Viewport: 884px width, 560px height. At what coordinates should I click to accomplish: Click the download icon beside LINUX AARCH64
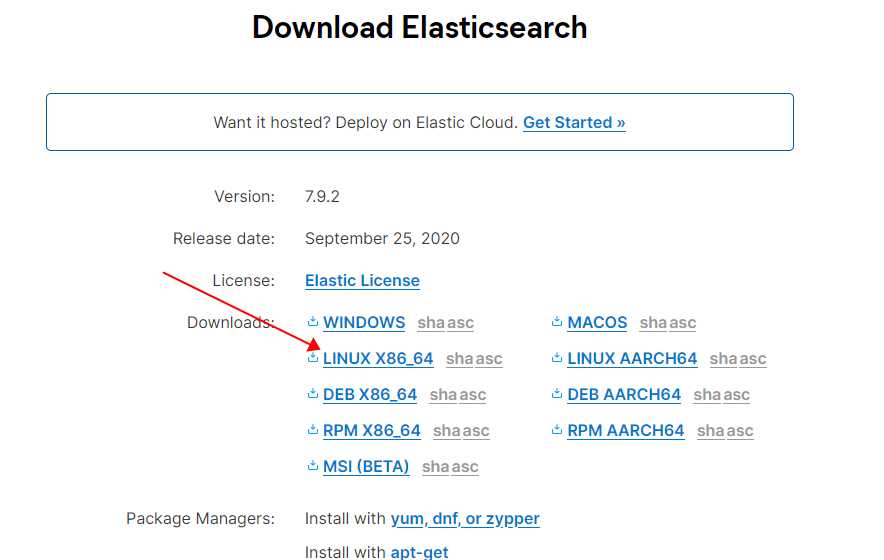pos(557,358)
